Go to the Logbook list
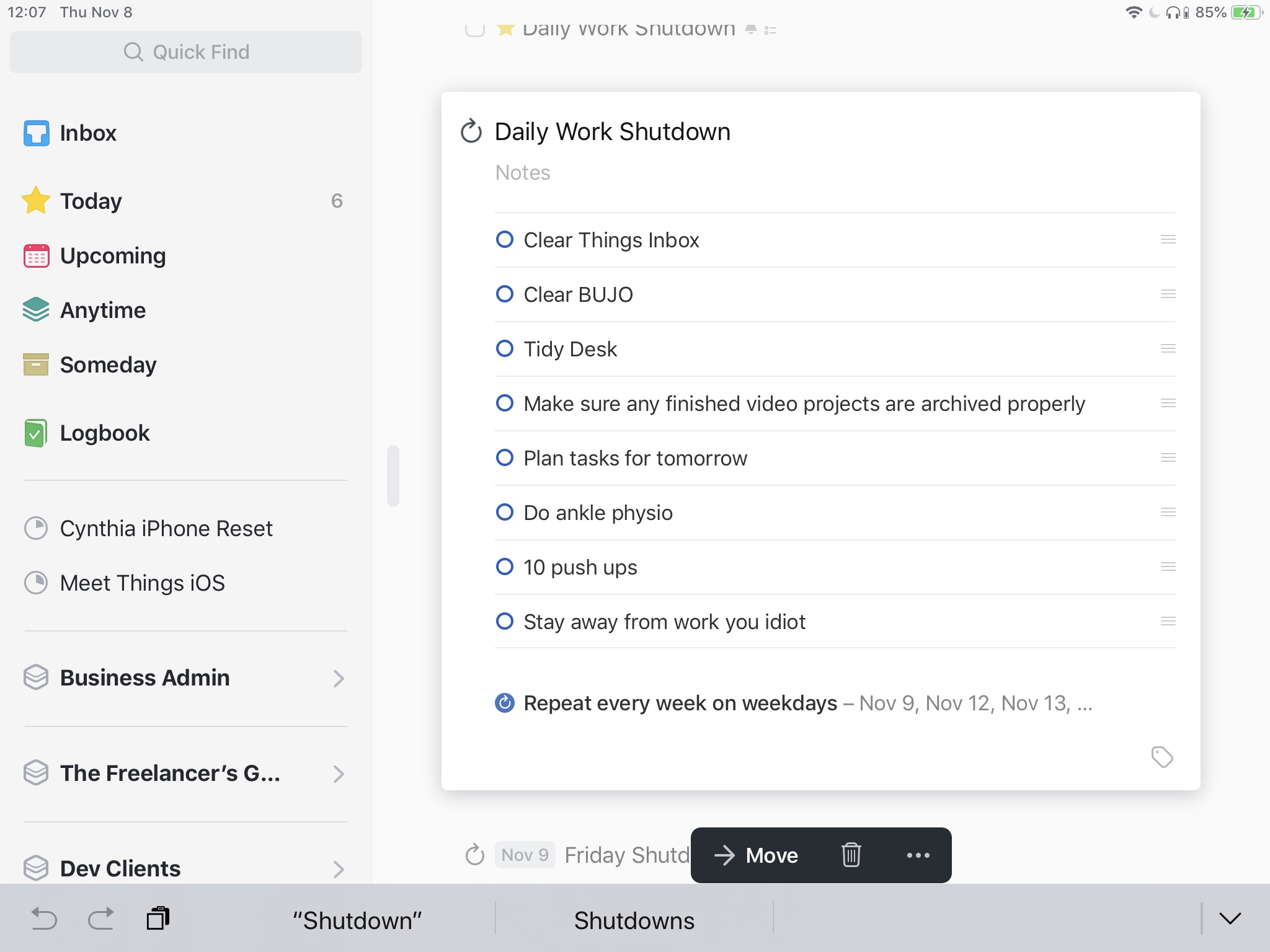This screenshot has height=952, width=1270. click(105, 433)
